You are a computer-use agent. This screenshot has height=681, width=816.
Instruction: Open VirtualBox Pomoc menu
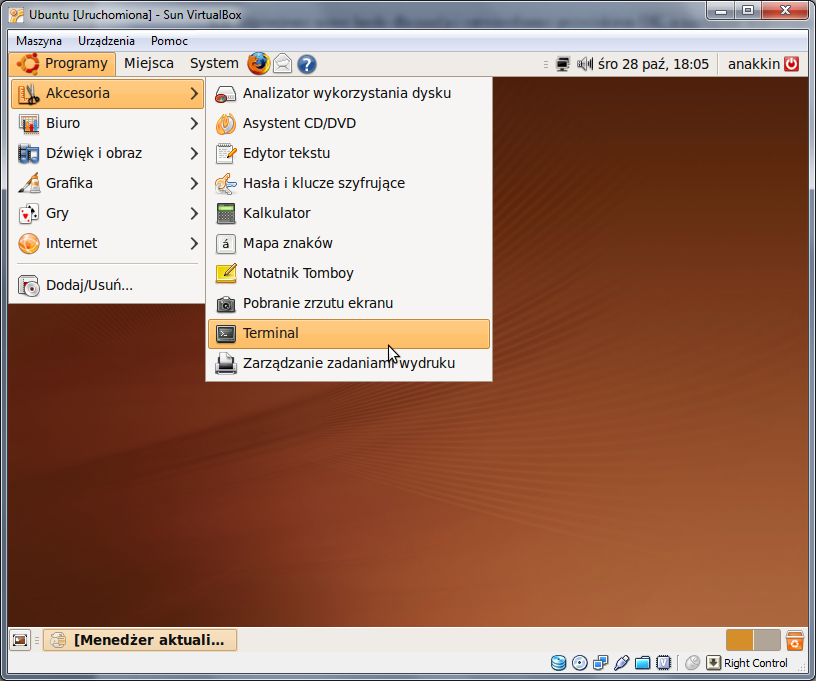[169, 41]
